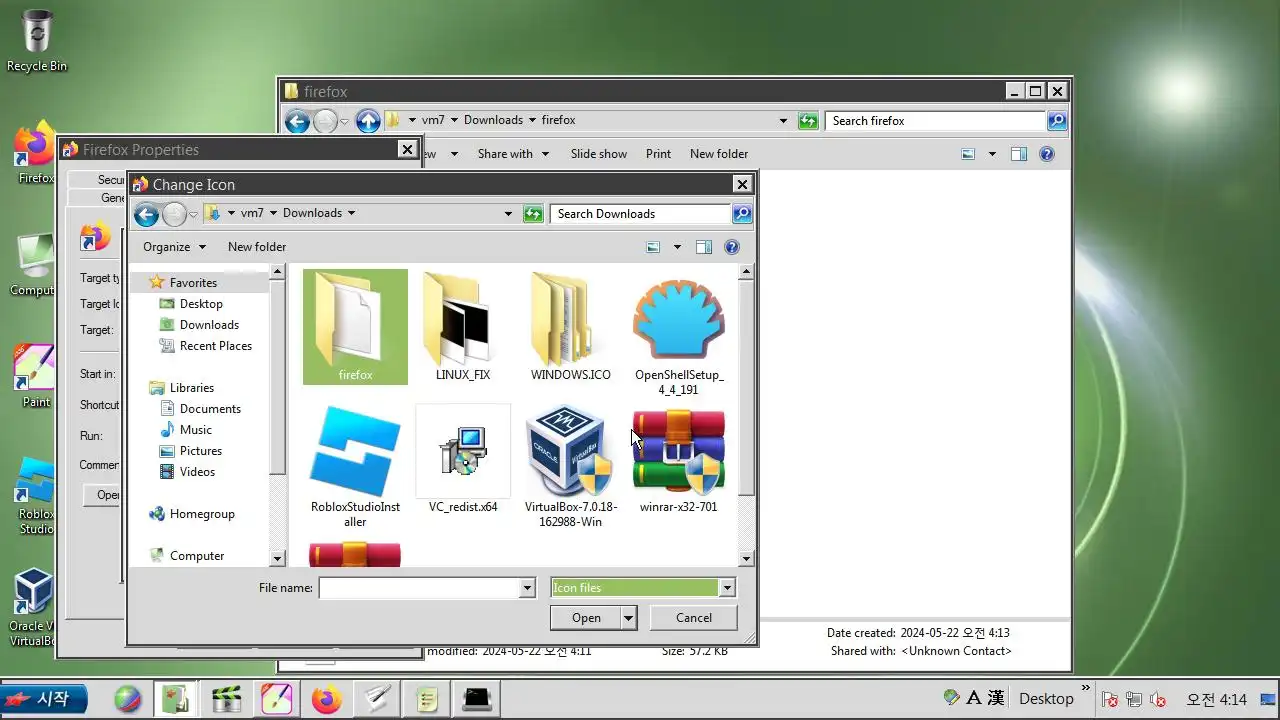Click Slide show in firefox window

(599, 154)
